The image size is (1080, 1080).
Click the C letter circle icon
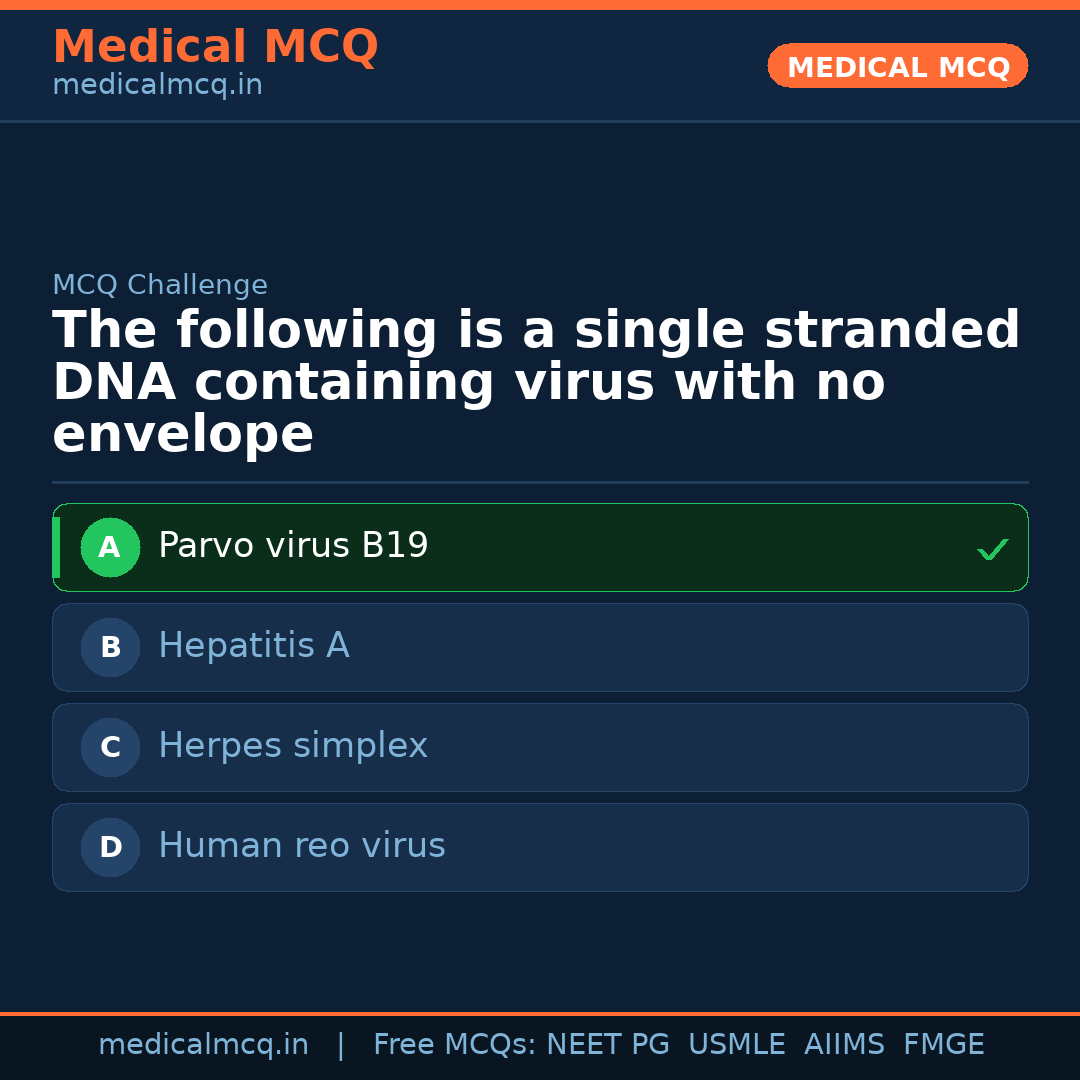[110, 747]
